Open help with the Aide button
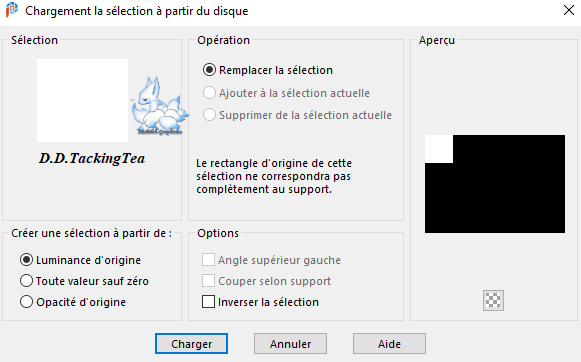 coord(389,344)
